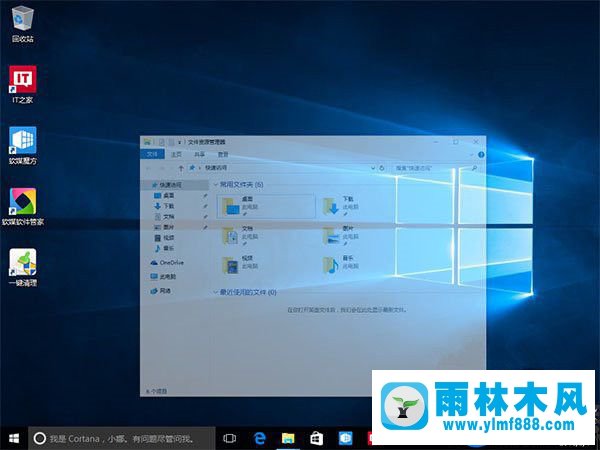Image resolution: width=600 pixels, height=450 pixels.
Task: Open the IT之家 desktop shortcut
Action: pos(23,84)
